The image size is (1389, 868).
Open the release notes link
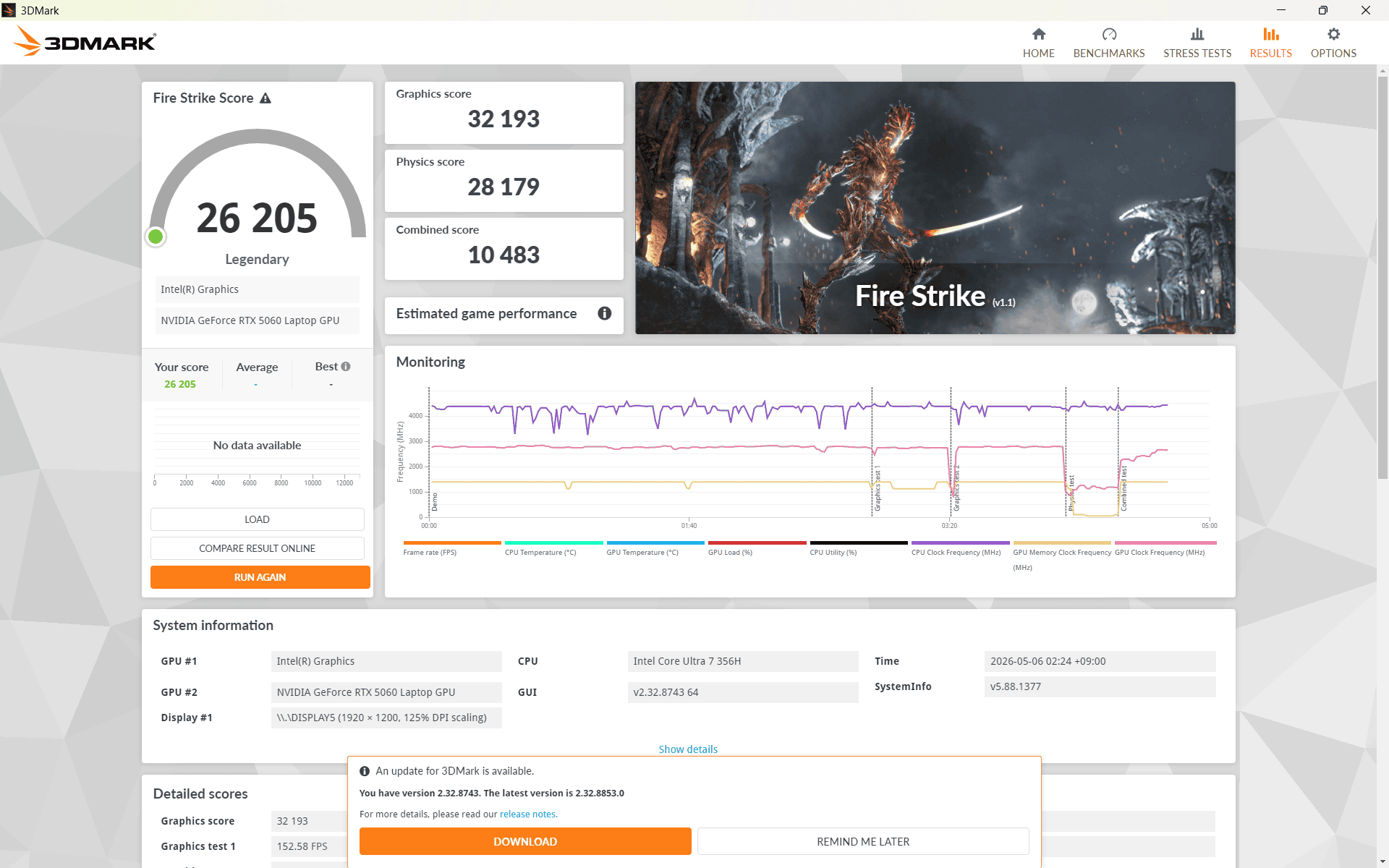tap(527, 814)
